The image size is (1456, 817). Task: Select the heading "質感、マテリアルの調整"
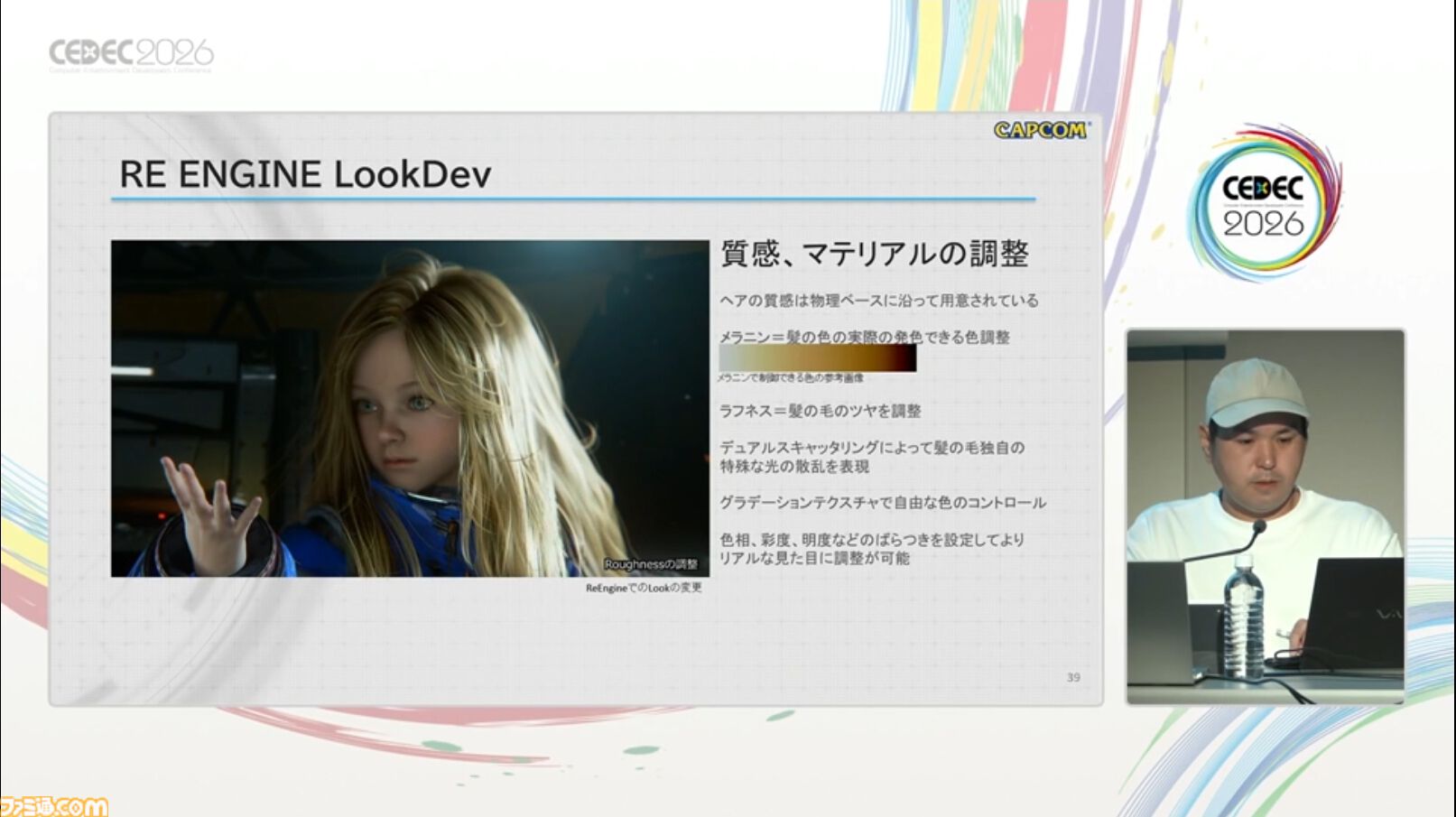[x=874, y=254]
